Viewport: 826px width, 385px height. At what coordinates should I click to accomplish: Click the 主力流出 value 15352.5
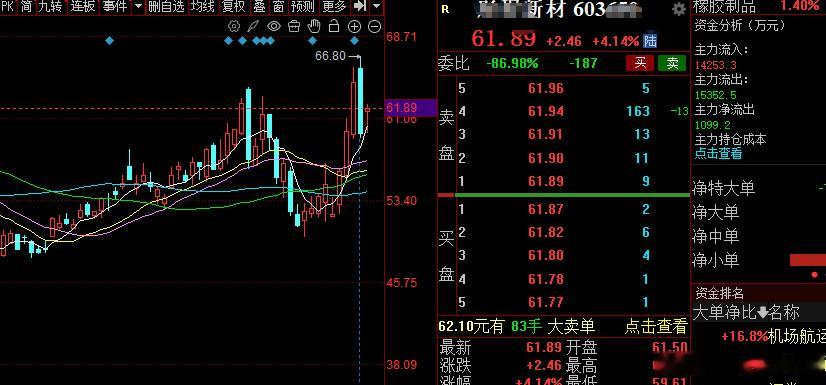point(715,95)
